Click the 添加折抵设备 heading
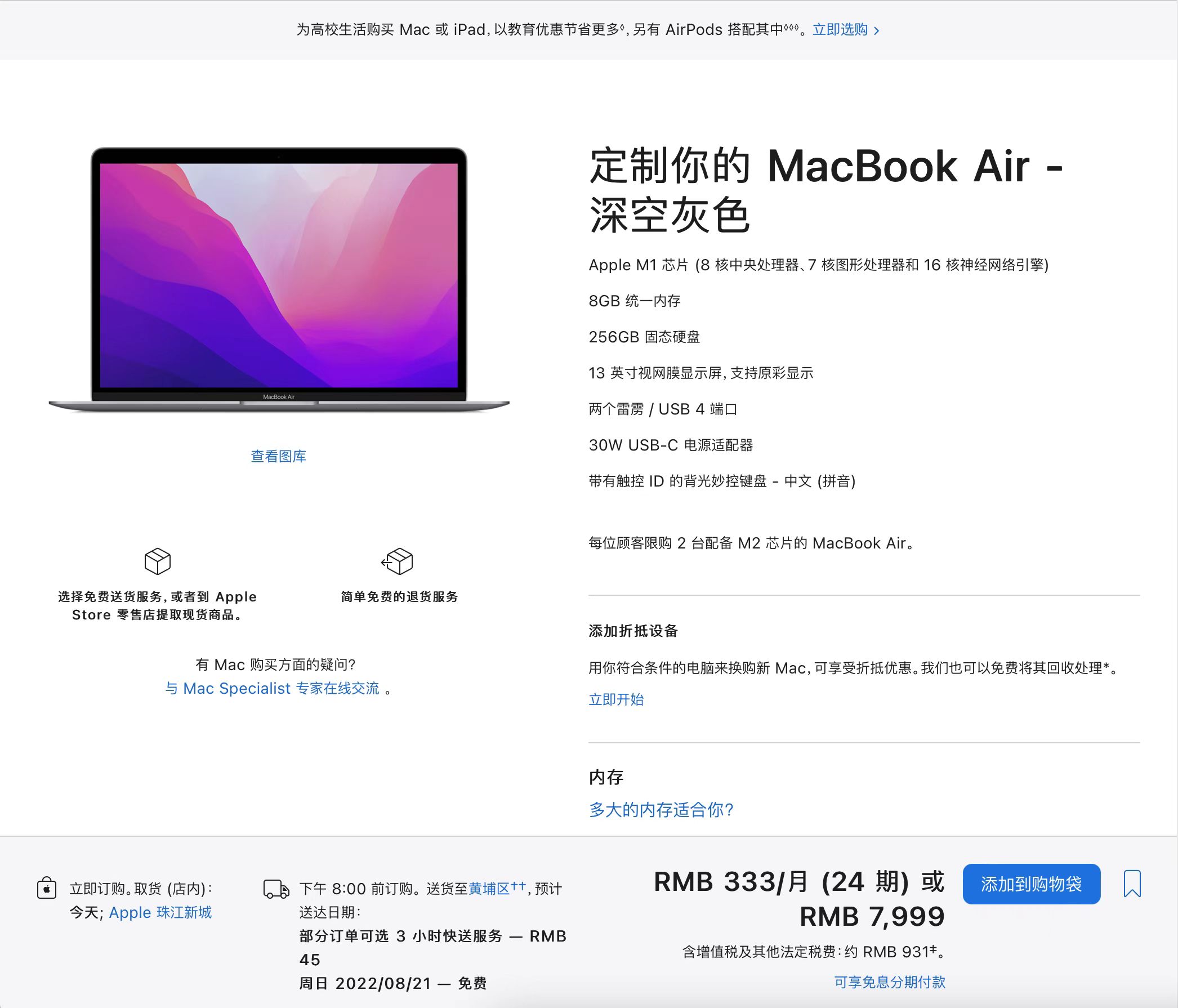The height and width of the screenshot is (1008, 1178). (633, 631)
